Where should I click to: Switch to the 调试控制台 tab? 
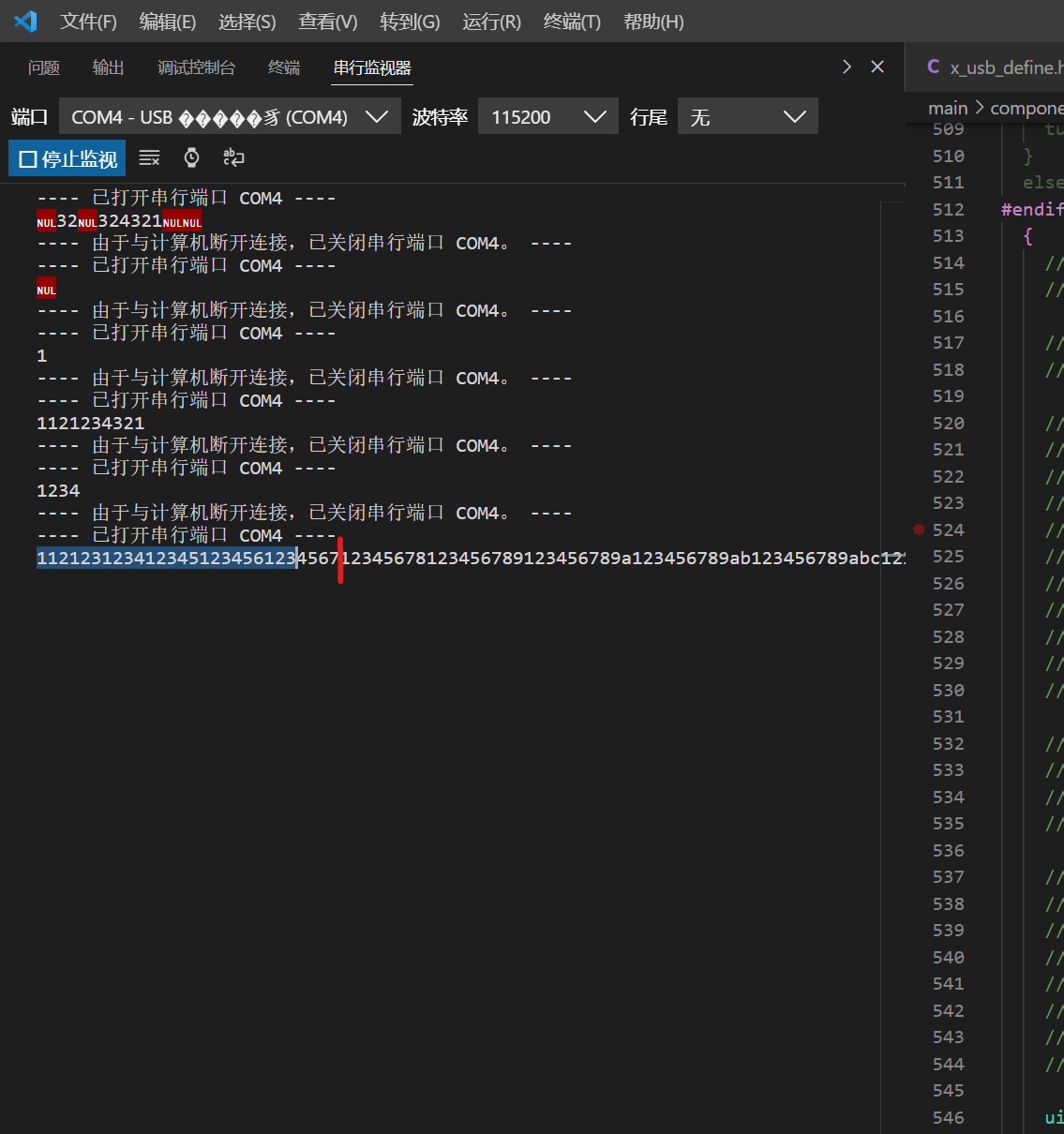198,67
